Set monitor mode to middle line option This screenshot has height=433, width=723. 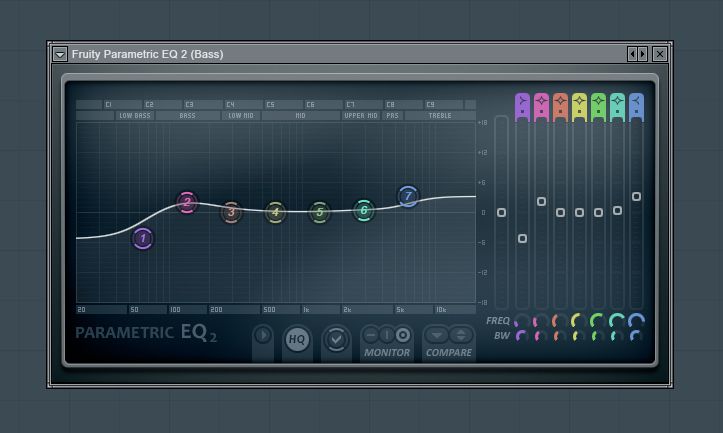click(x=386, y=335)
